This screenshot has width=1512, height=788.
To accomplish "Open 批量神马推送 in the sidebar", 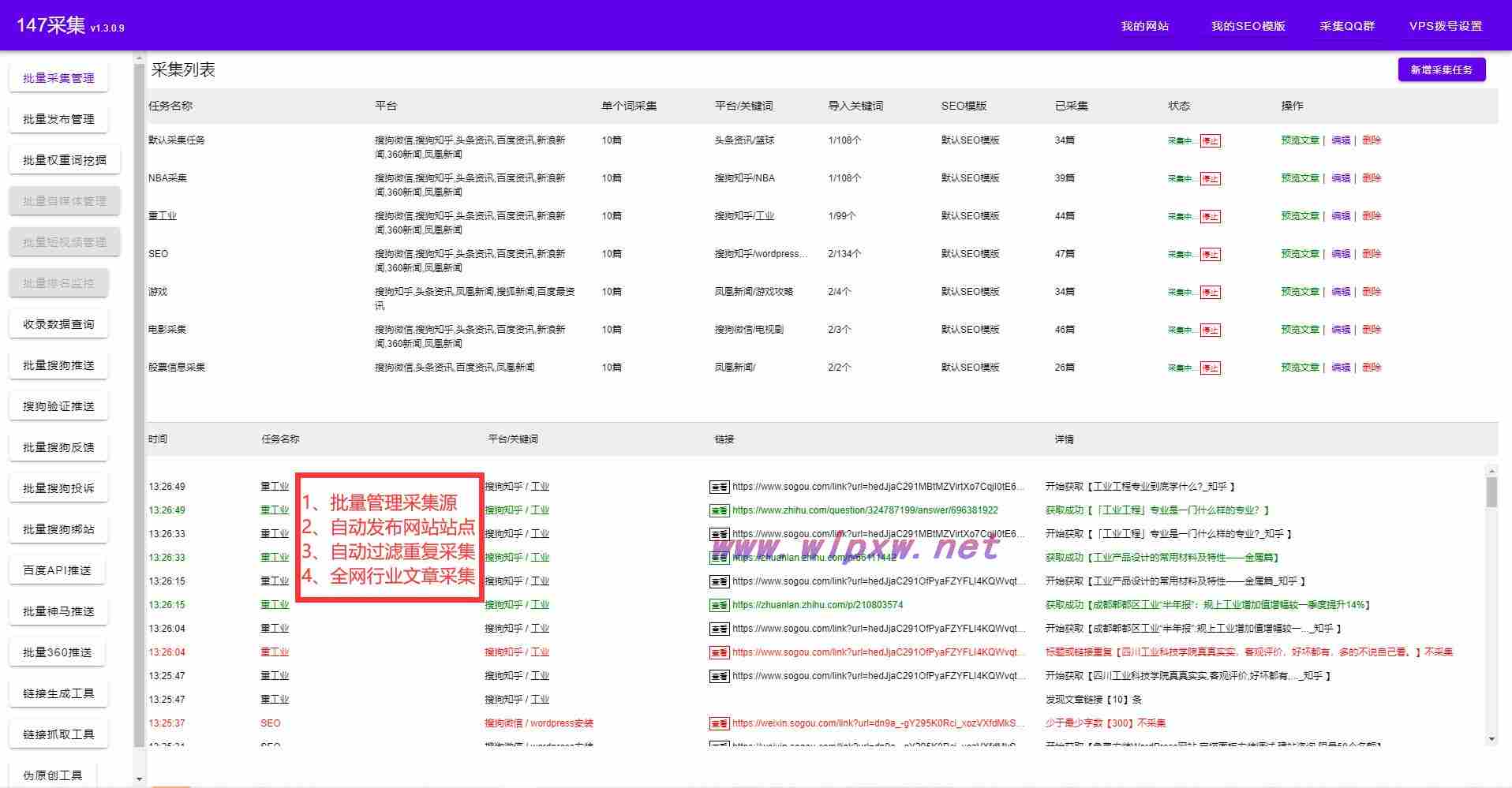I will coord(58,611).
